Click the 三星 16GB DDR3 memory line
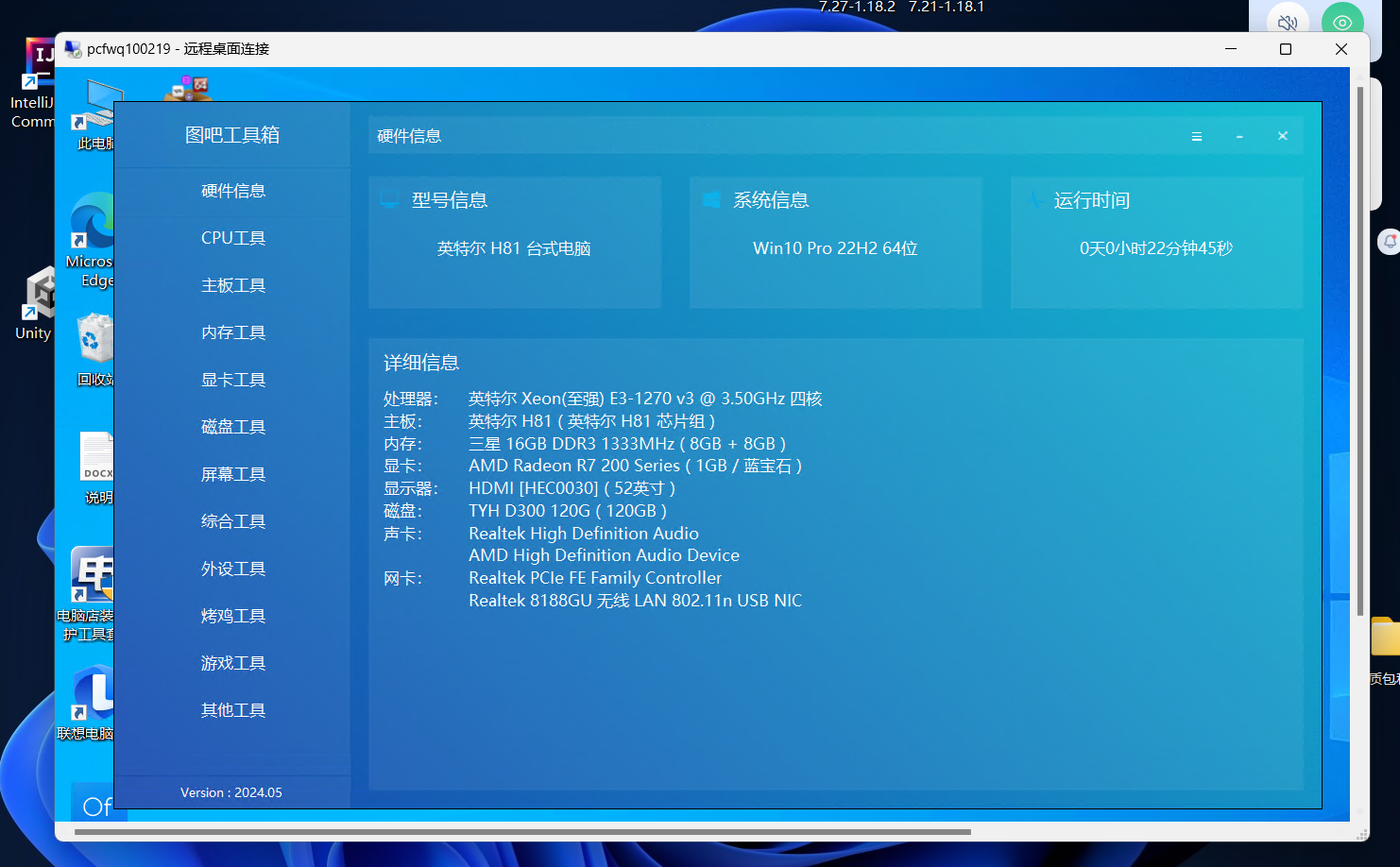Image resolution: width=1400 pixels, height=867 pixels. click(627, 444)
